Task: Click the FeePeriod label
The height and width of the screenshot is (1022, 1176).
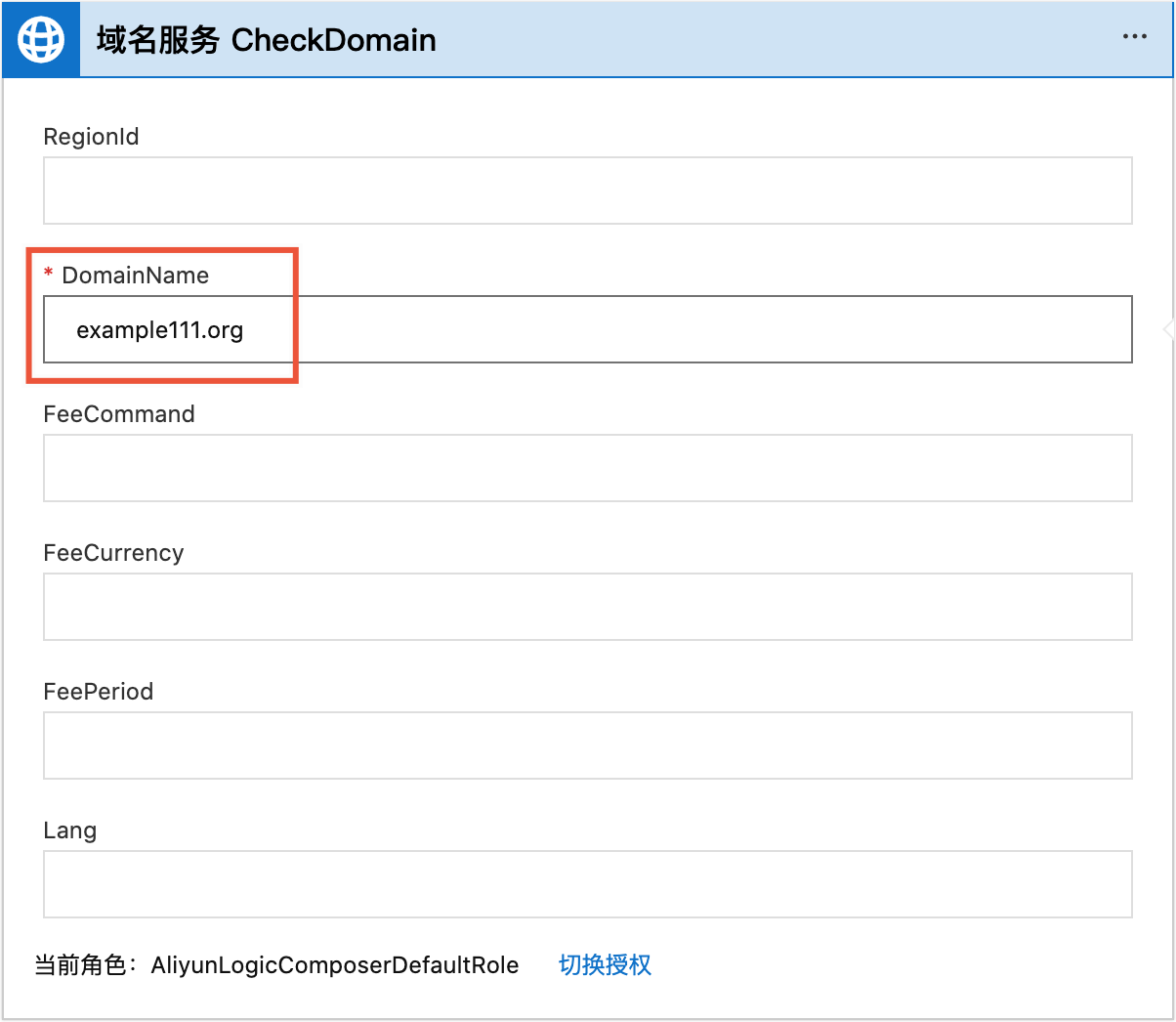Action: point(99,692)
